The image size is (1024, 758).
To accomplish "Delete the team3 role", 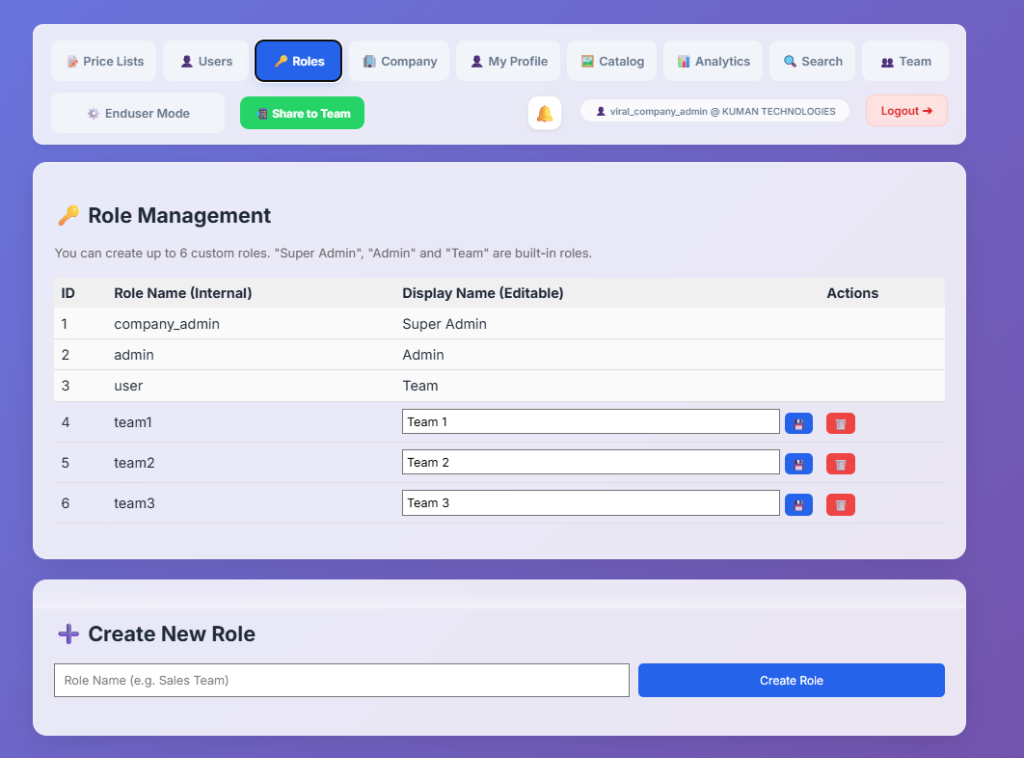I will (840, 505).
